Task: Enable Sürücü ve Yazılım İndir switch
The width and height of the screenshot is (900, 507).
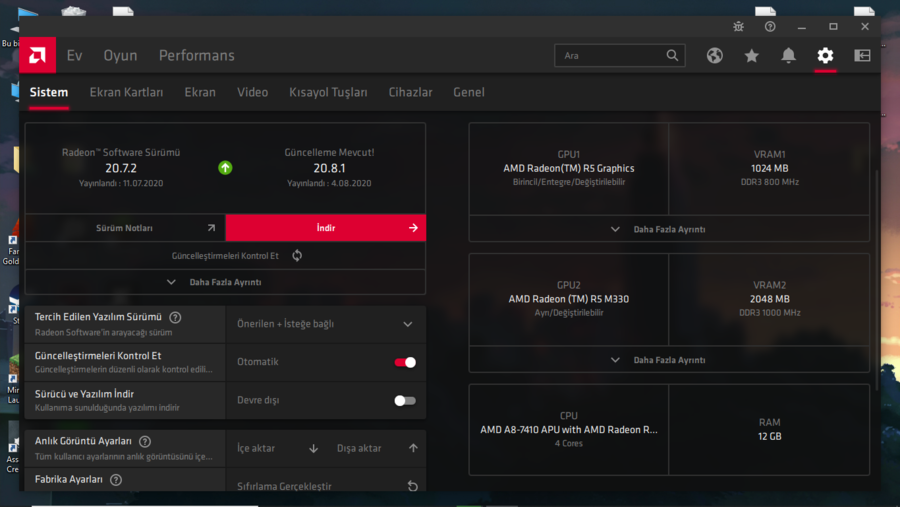Action: tap(405, 401)
